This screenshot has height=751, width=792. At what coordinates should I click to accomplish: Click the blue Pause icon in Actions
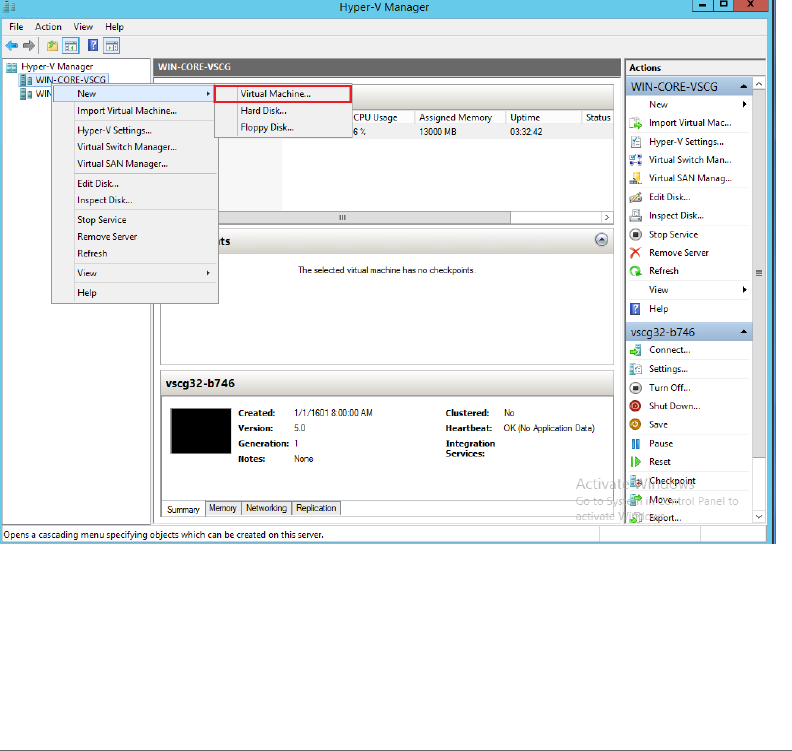tap(635, 443)
